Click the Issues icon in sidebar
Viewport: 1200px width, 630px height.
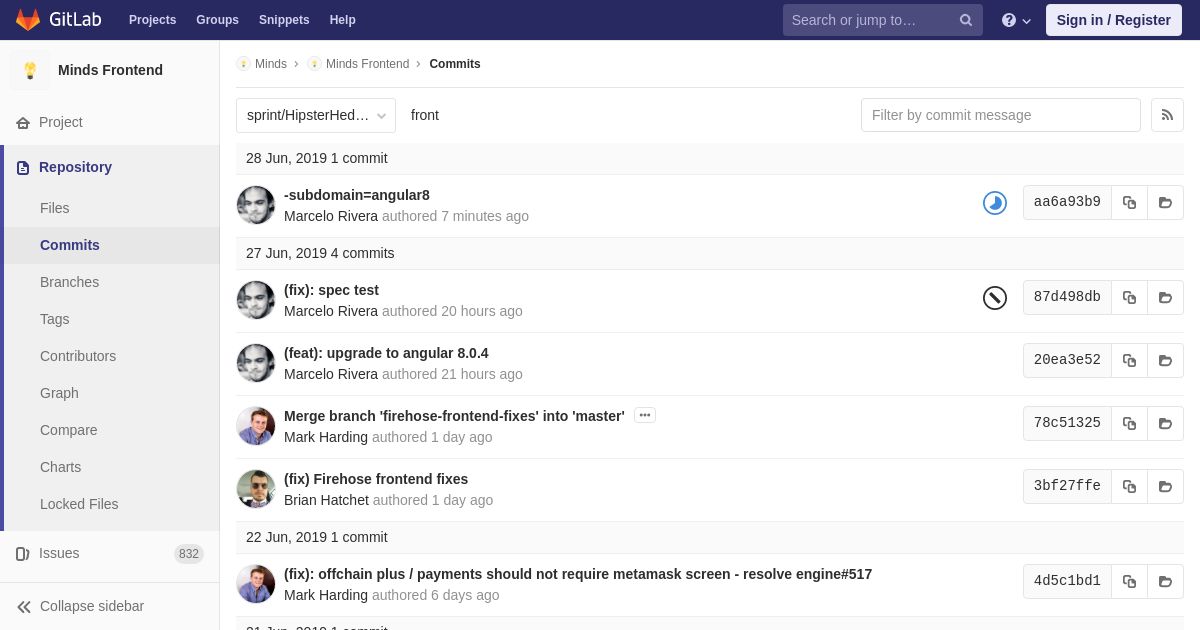point(23,553)
